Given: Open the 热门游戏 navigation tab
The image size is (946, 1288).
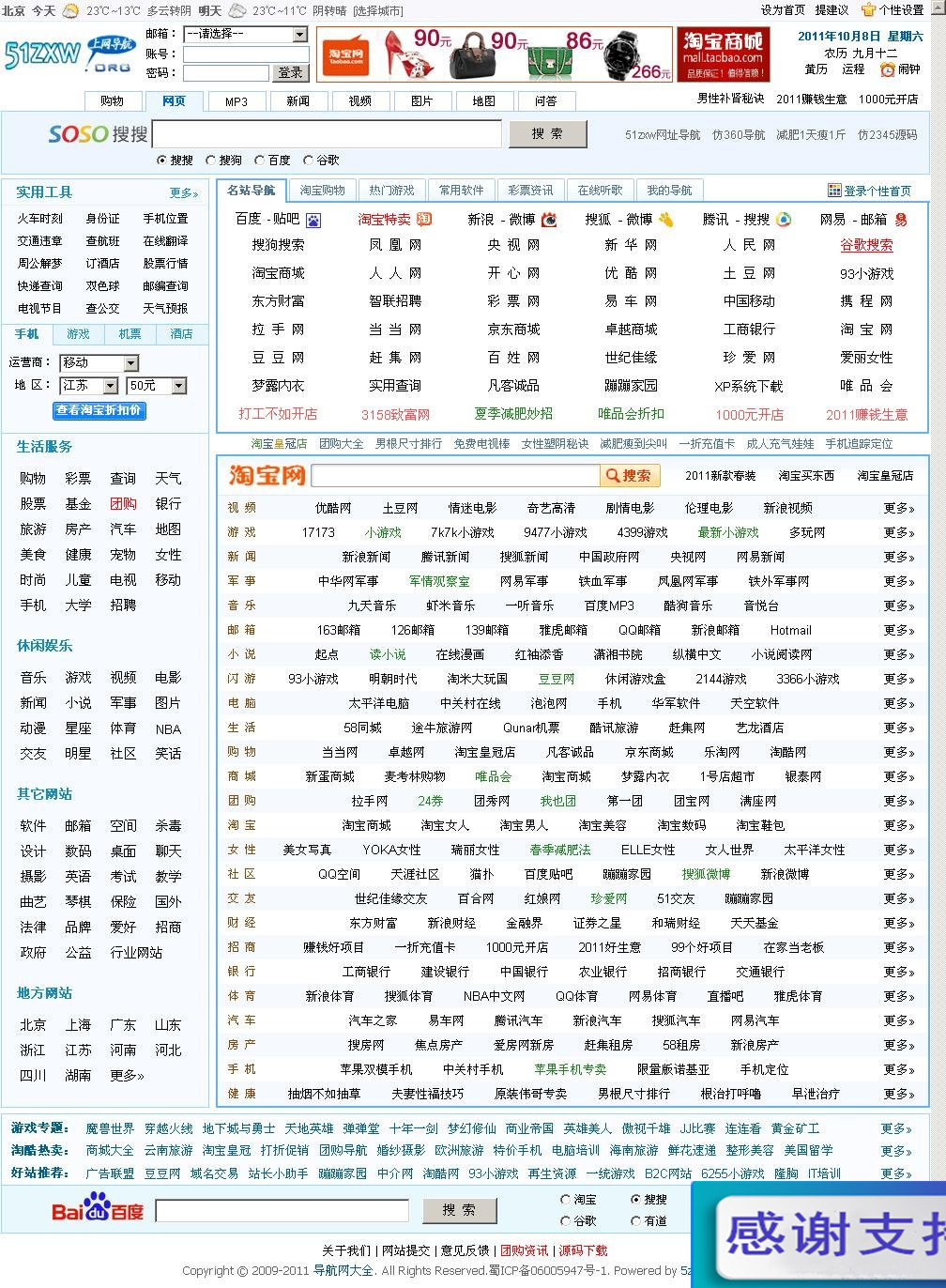Looking at the screenshot, I should 391,191.
